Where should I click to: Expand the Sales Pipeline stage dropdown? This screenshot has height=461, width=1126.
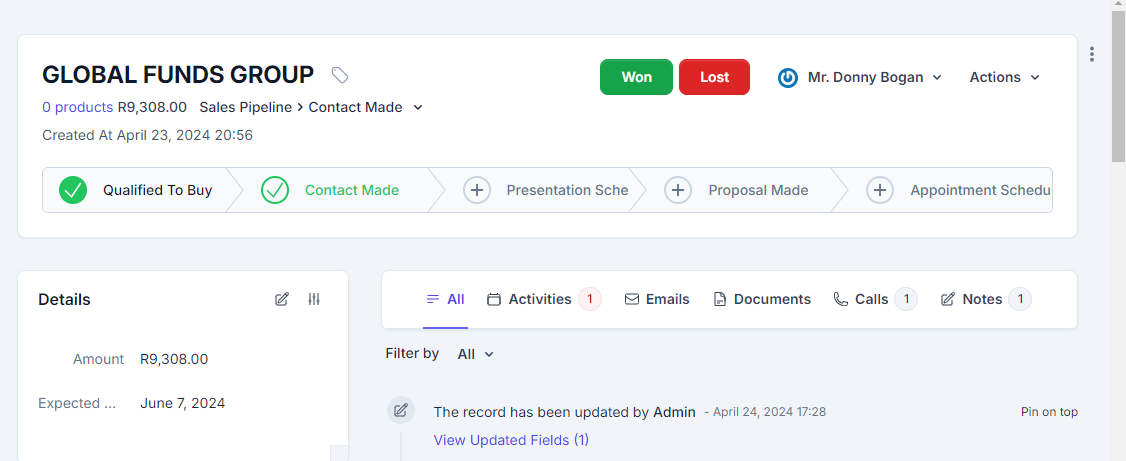point(418,107)
